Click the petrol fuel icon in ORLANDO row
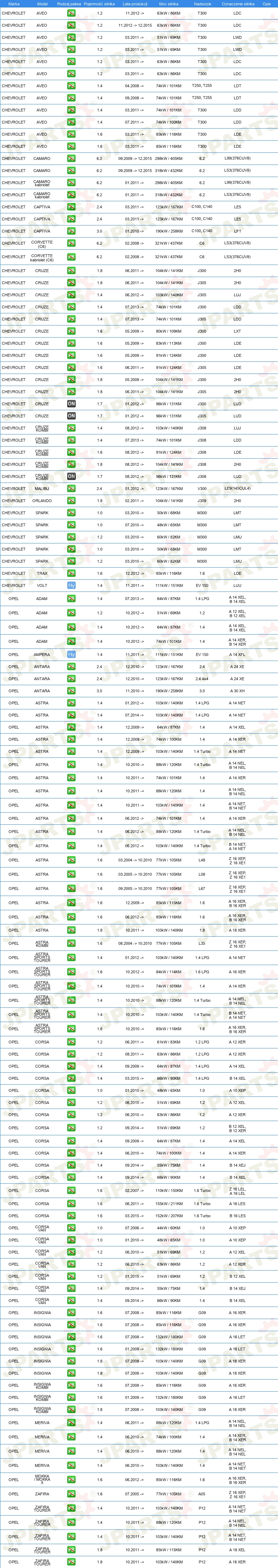Screen dimensions: 278x1568 click(71, 501)
